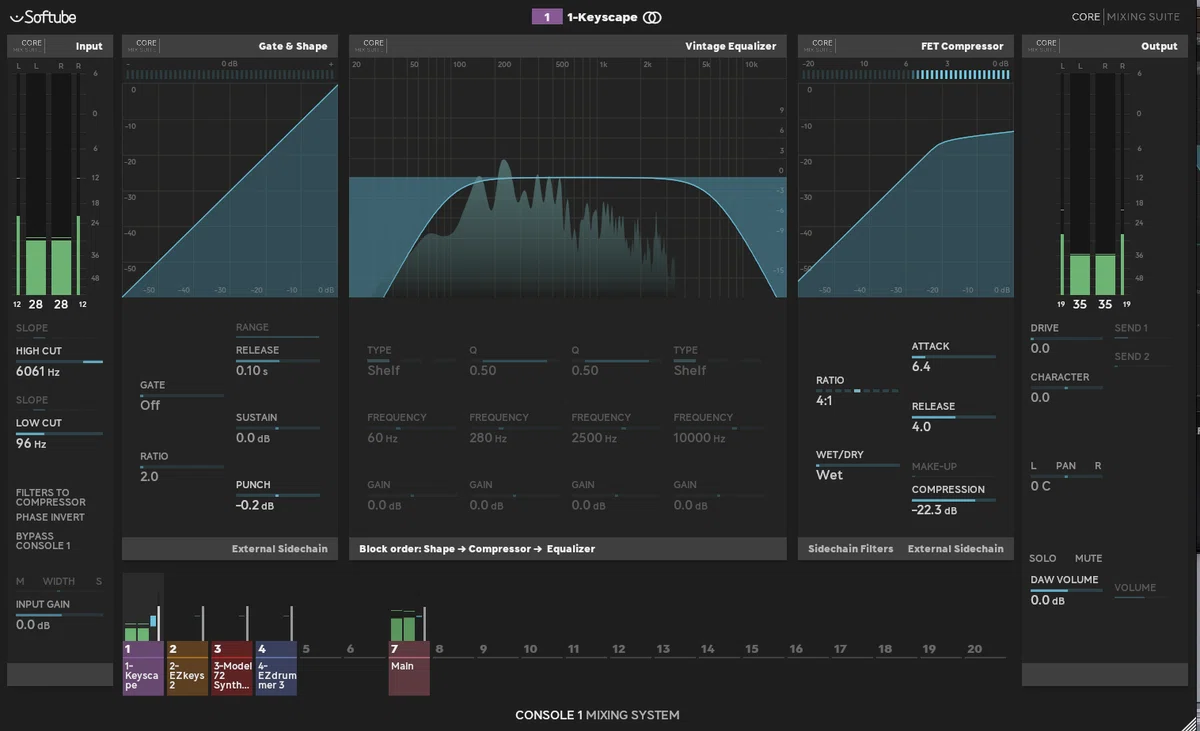Adjust the Input Gain slider
Viewport: 1200px width, 731px height.
click(59, 615)
